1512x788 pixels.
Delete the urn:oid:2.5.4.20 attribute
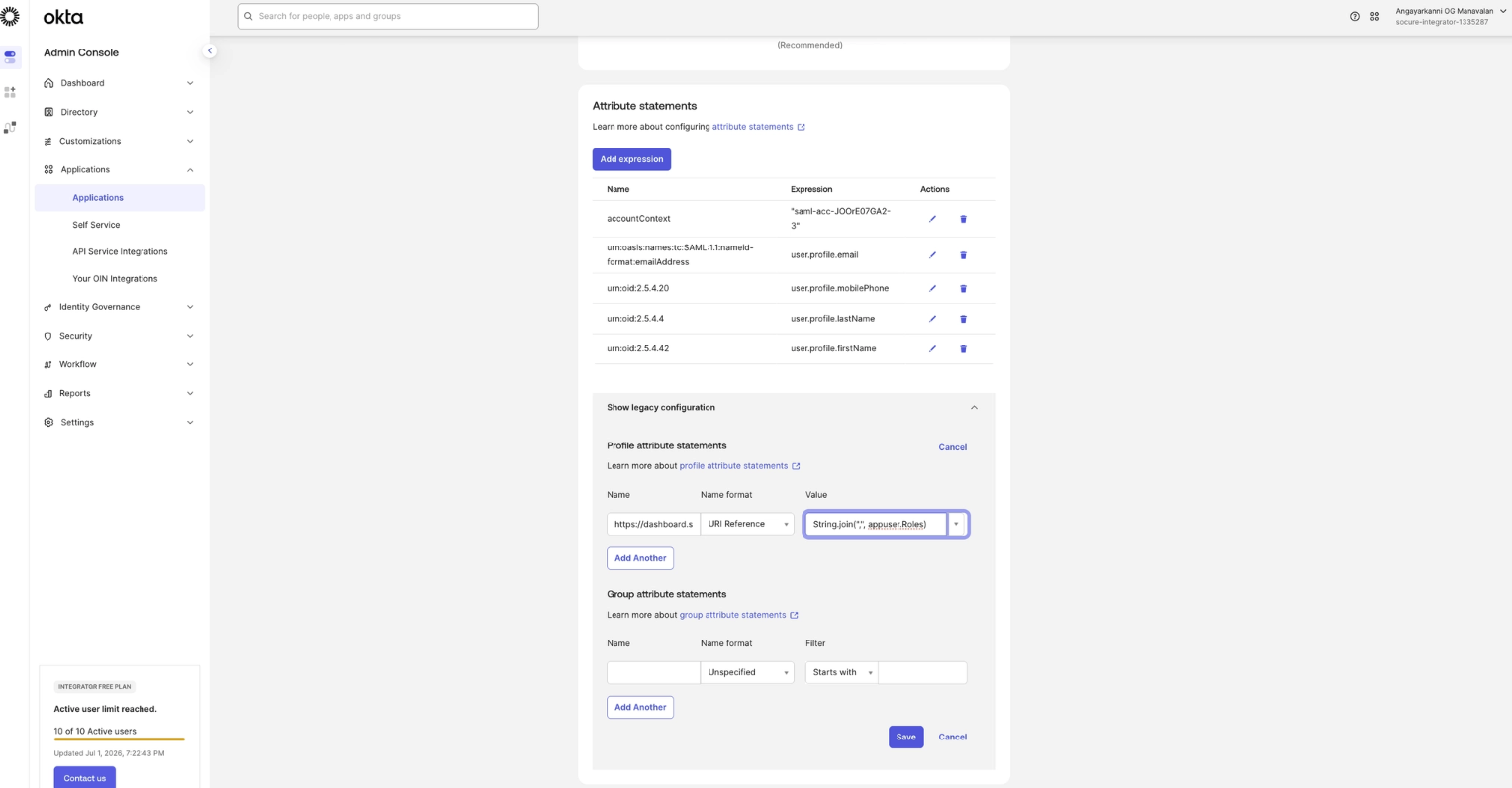(963, 289)
